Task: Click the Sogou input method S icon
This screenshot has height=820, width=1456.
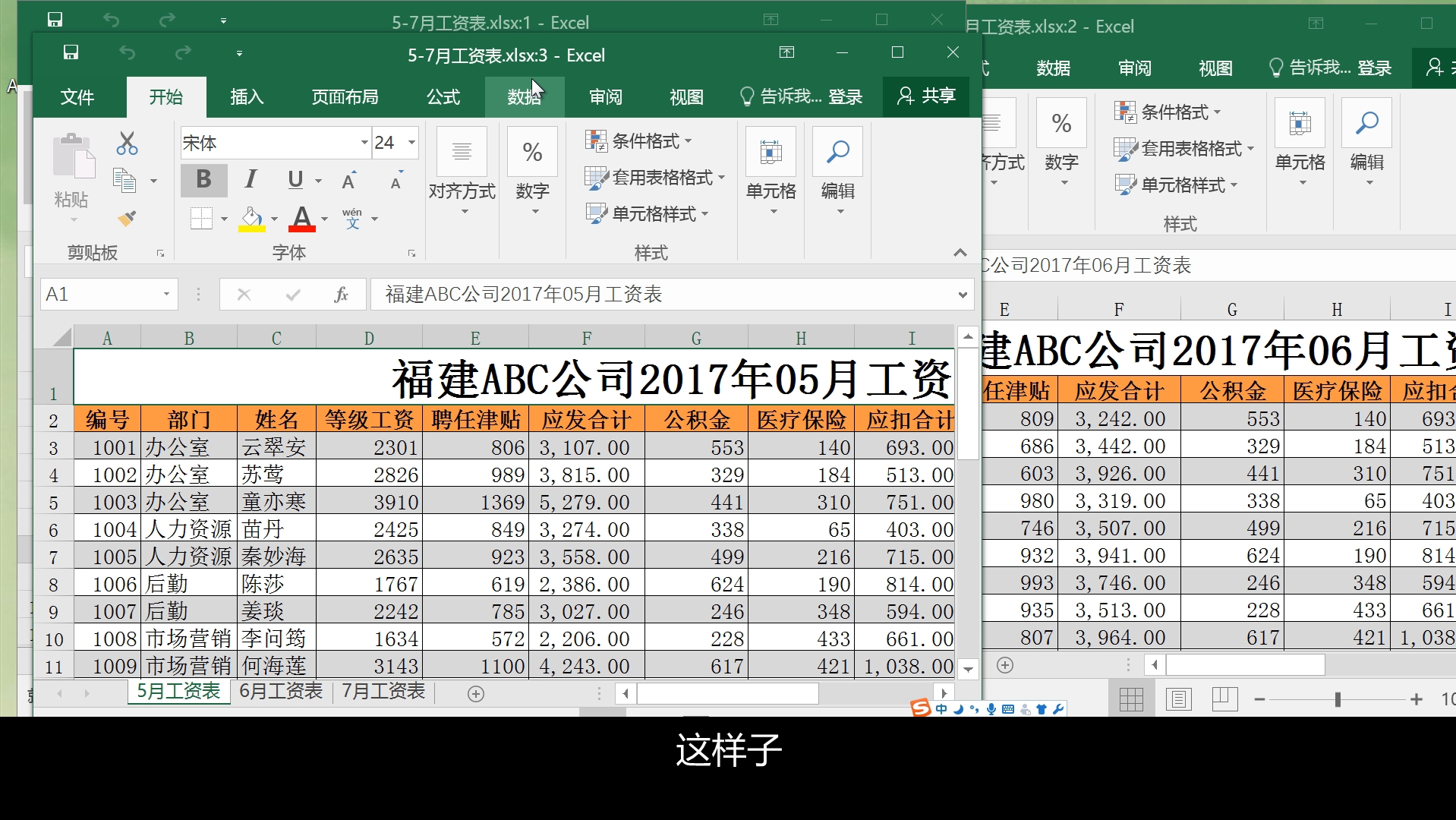Action: coord(920,708)
